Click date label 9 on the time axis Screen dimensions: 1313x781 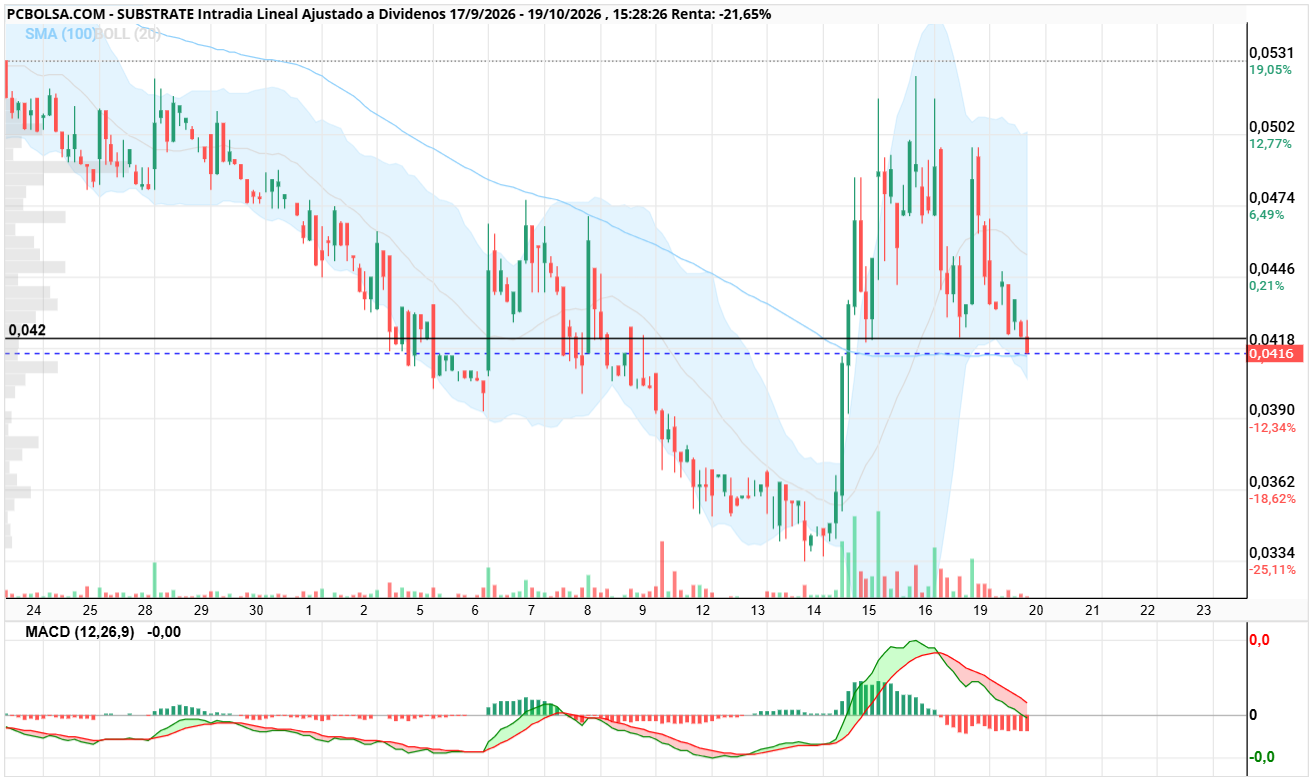pos(643,610)
